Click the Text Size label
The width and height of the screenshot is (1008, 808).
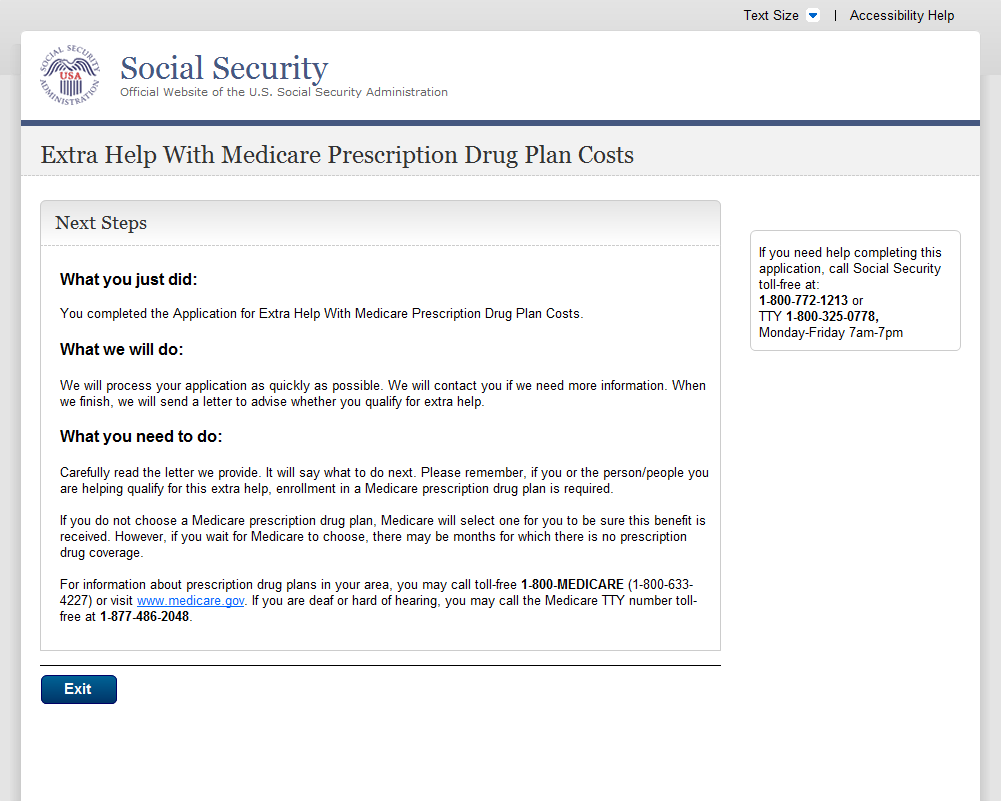point(770,16)
